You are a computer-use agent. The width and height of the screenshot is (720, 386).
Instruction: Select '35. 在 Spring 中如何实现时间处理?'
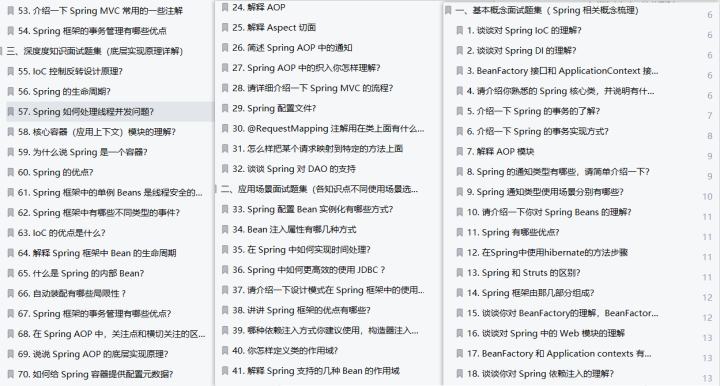point(301,250)
